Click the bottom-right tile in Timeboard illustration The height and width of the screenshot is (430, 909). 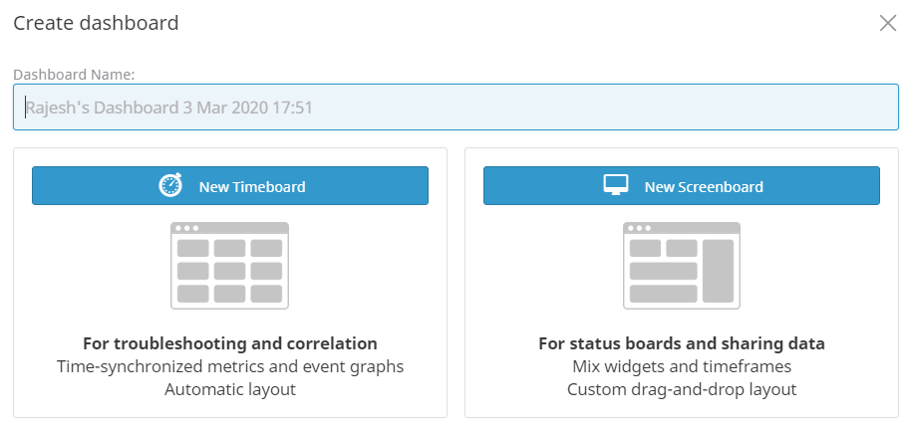(266, 293)
